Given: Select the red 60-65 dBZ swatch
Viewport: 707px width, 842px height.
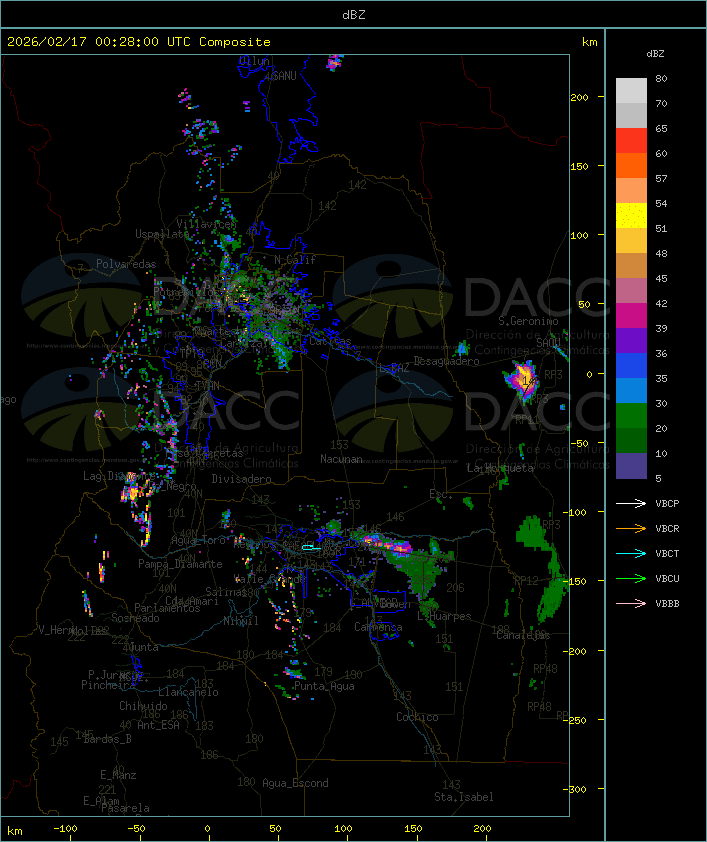Looking at the screenshot, I should click(631, 141).
